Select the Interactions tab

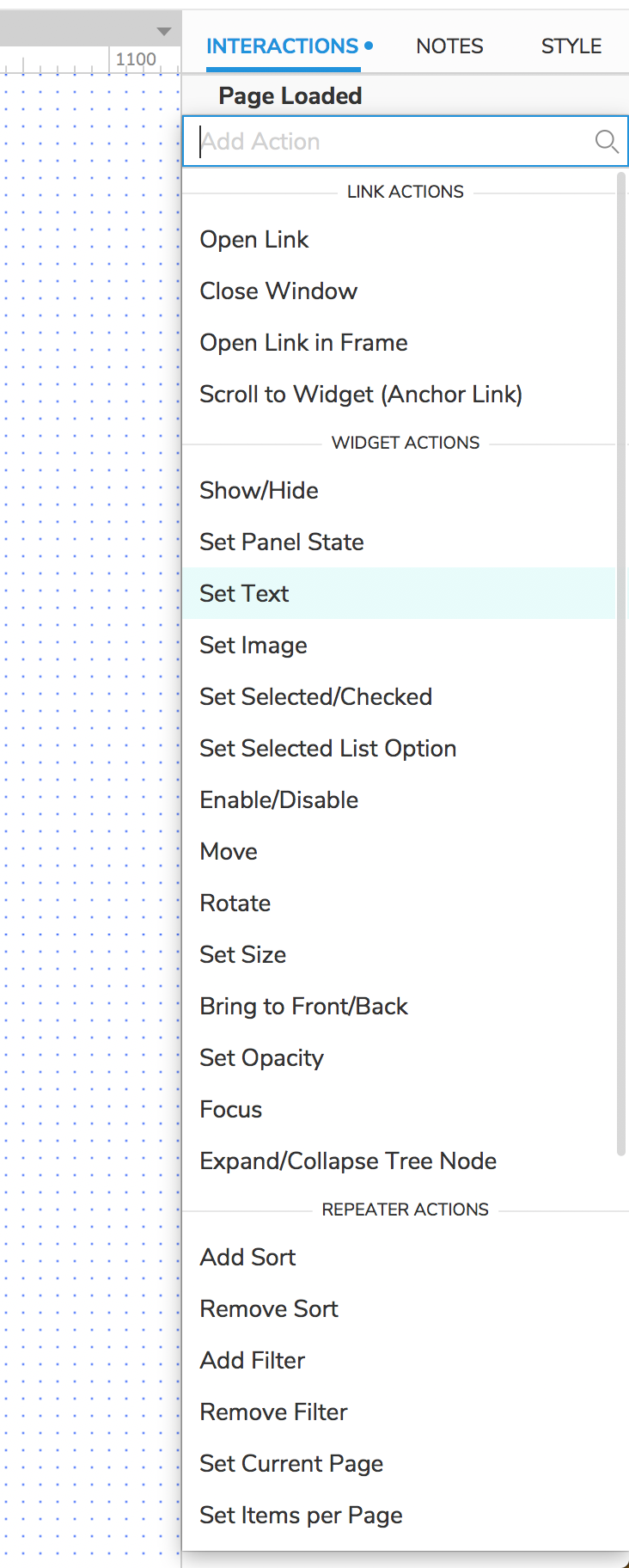click(x=290, y=46)
